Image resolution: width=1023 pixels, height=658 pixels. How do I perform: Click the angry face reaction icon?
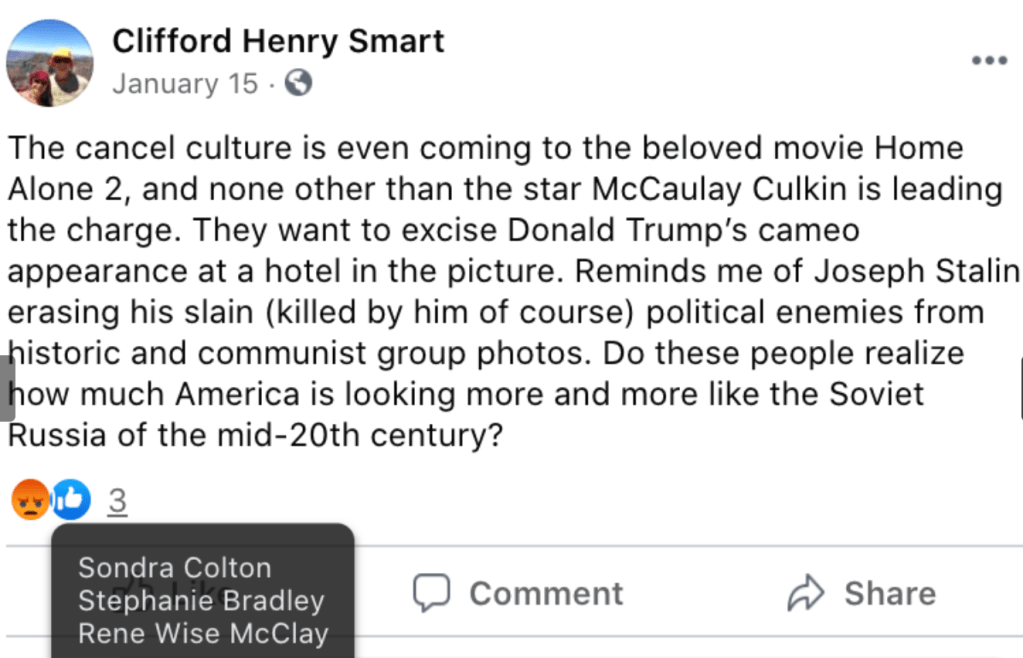click(x=31, y=499)
